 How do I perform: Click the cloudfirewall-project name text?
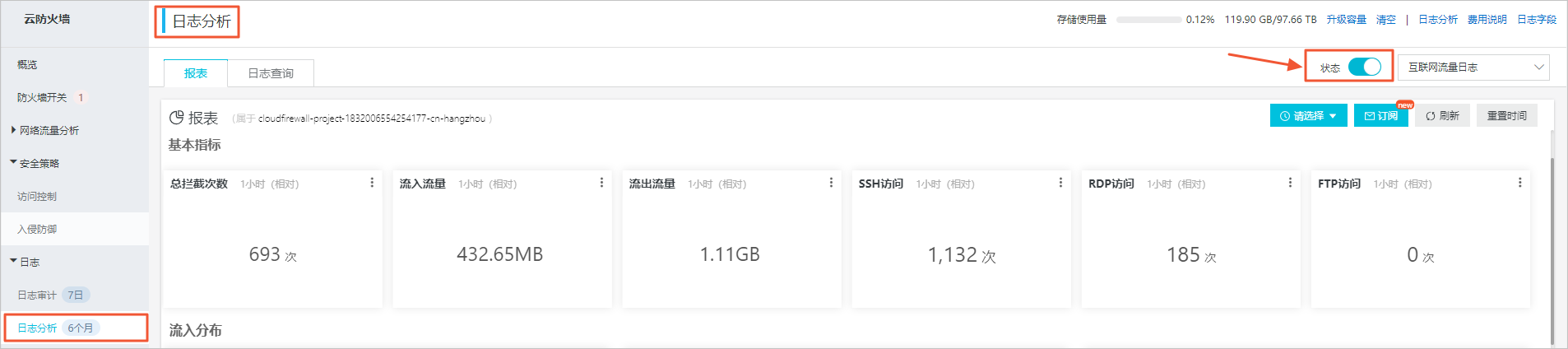click(x=372, y=119)
